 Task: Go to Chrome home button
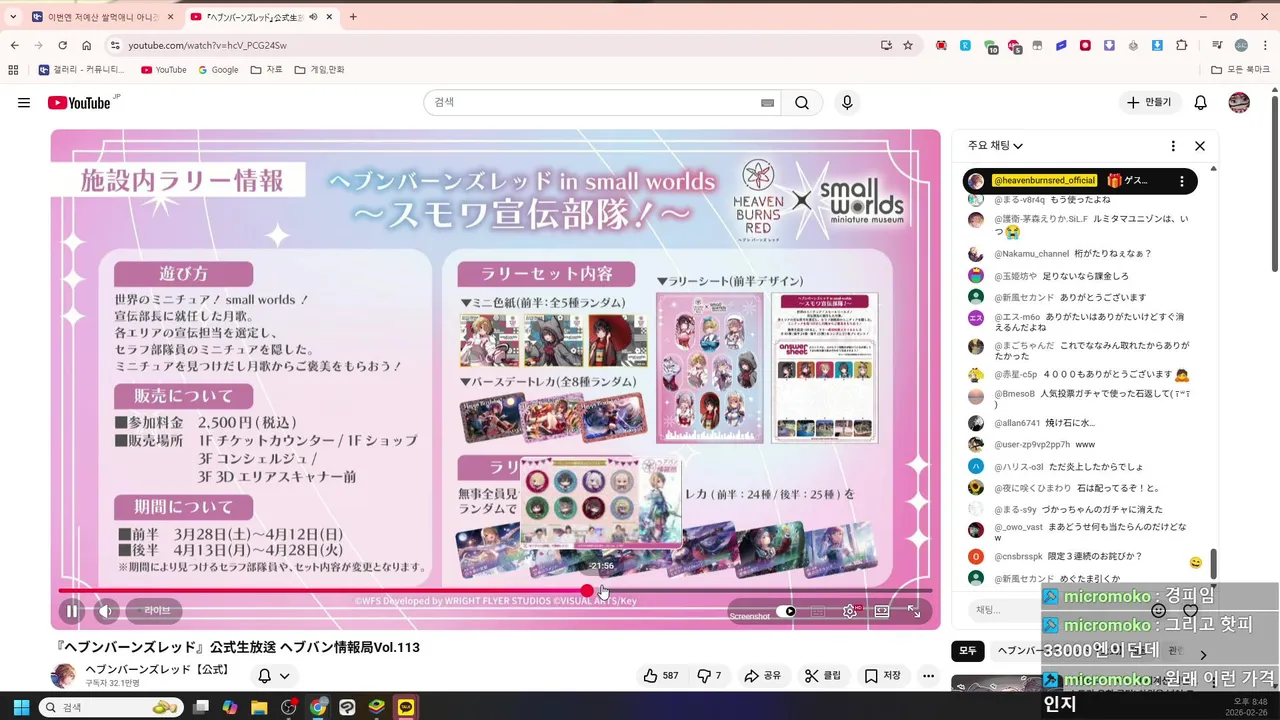(86, 45)
